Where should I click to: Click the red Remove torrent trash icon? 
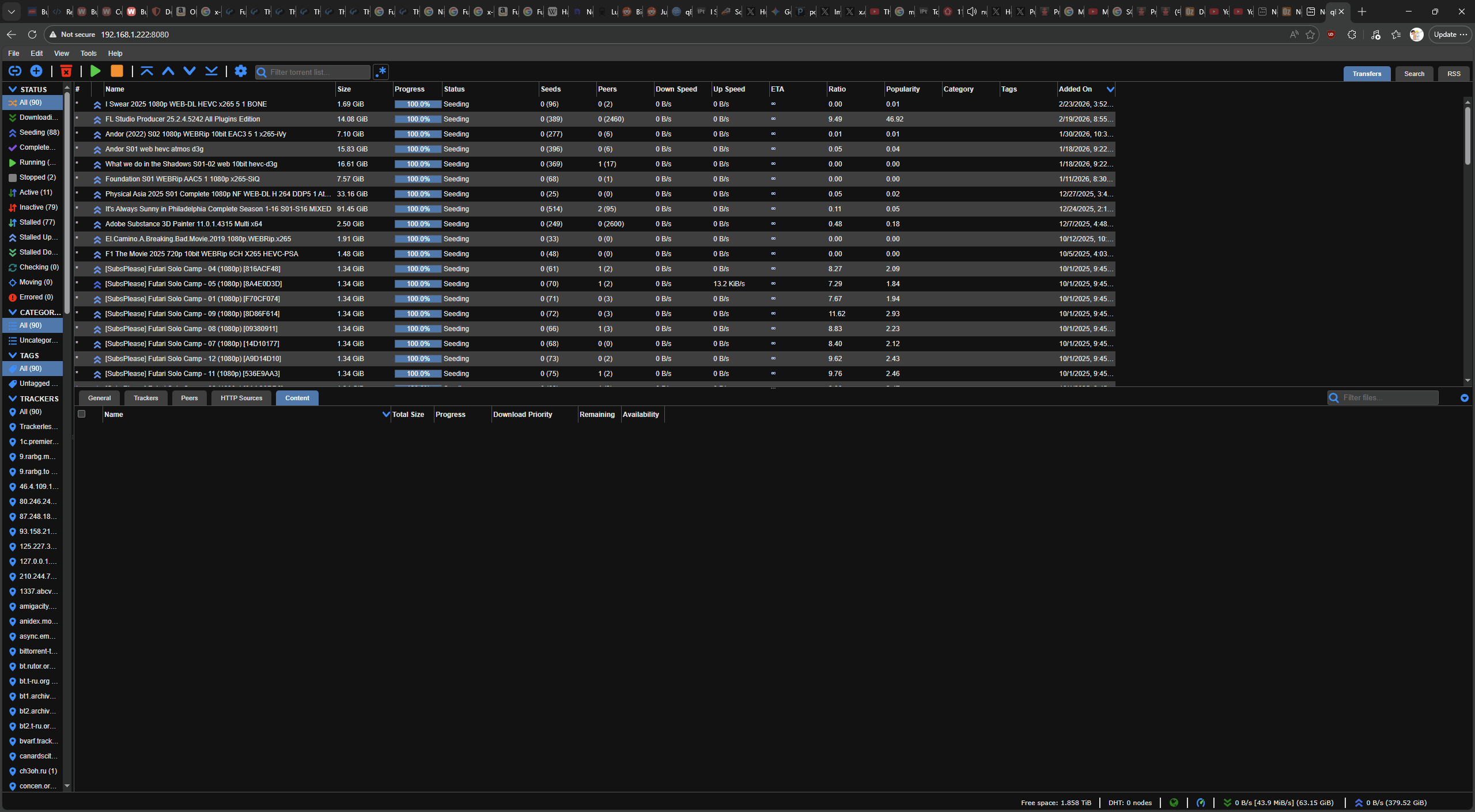tap(66, 71)
